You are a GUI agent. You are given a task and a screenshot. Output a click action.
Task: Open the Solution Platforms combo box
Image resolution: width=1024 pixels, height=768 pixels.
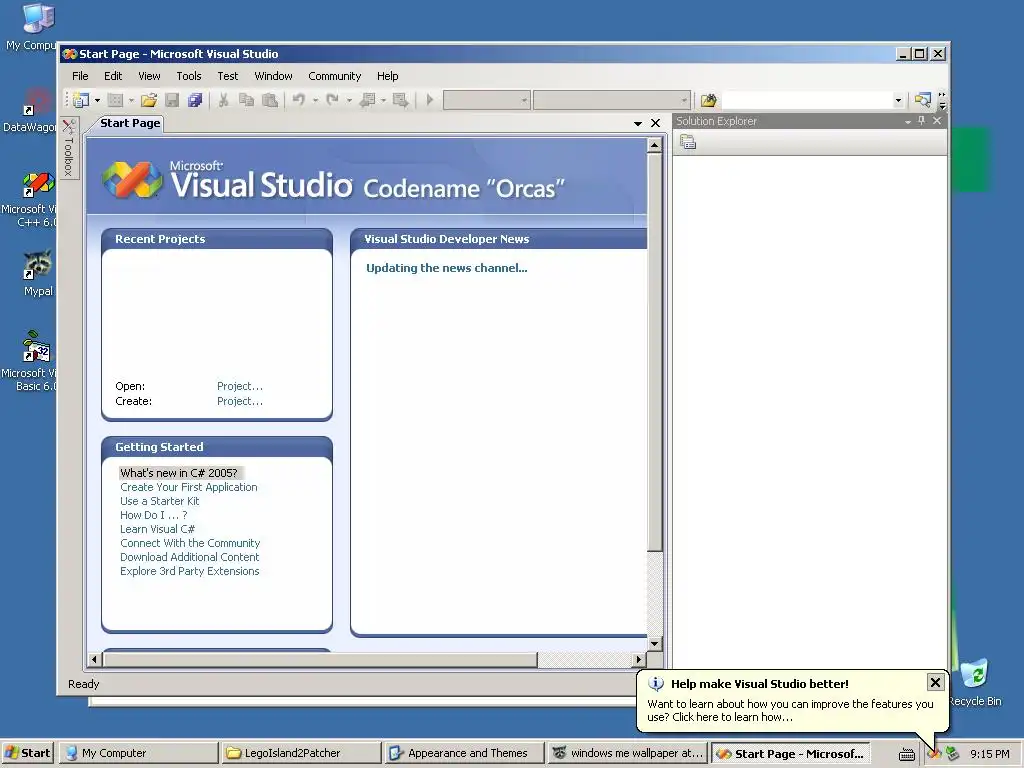[612, 100]
